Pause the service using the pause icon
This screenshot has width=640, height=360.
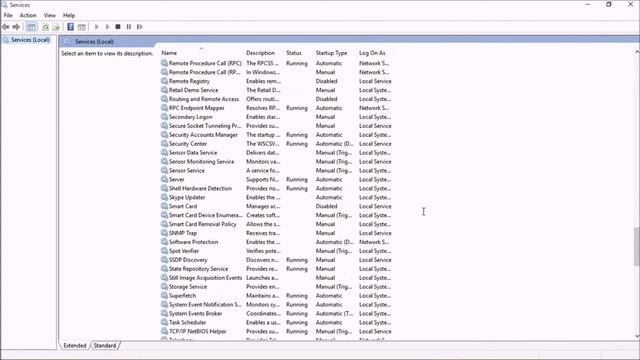coord(129,27)
